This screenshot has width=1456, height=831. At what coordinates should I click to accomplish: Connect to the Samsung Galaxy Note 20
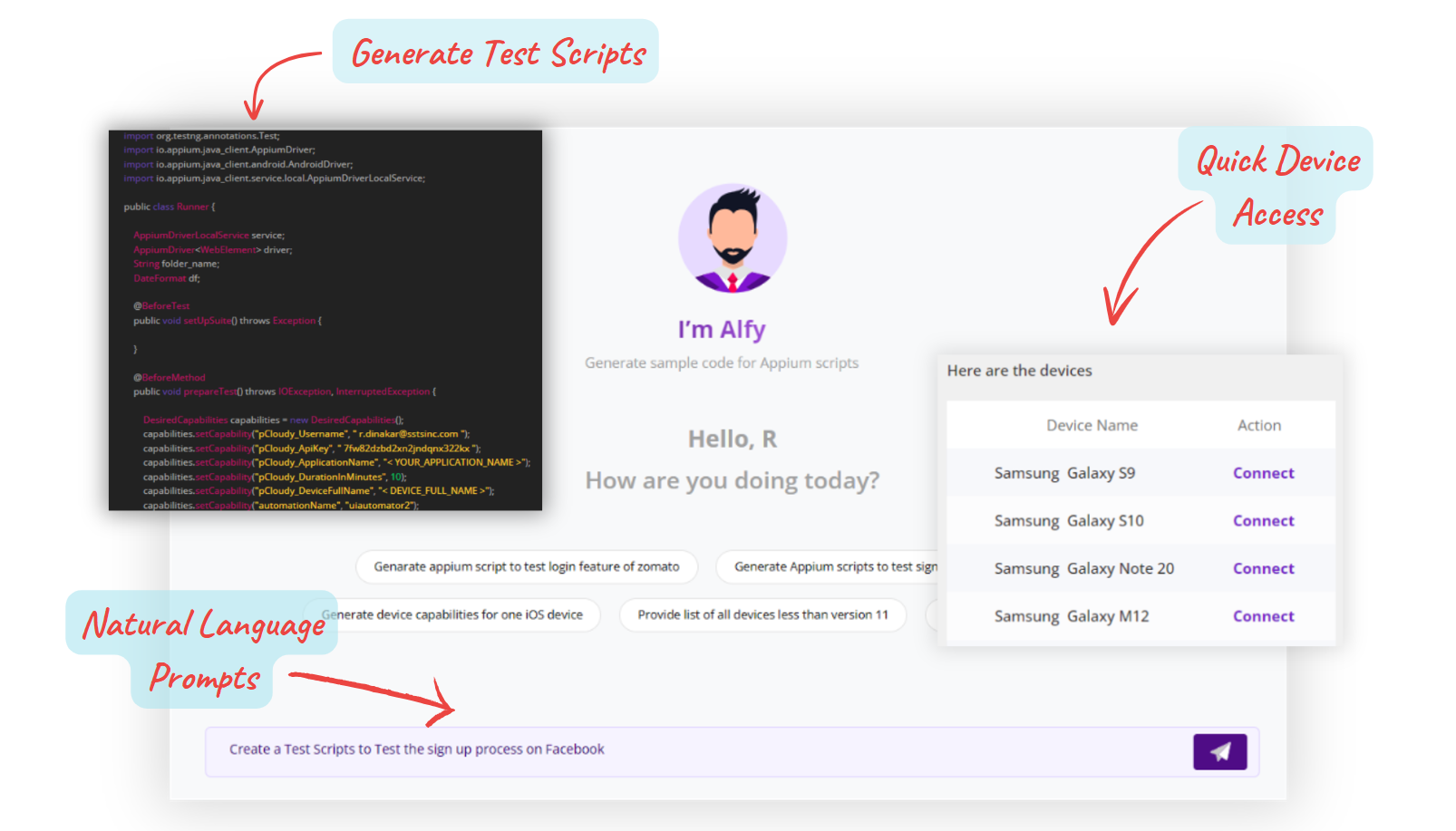point(1263,569)
